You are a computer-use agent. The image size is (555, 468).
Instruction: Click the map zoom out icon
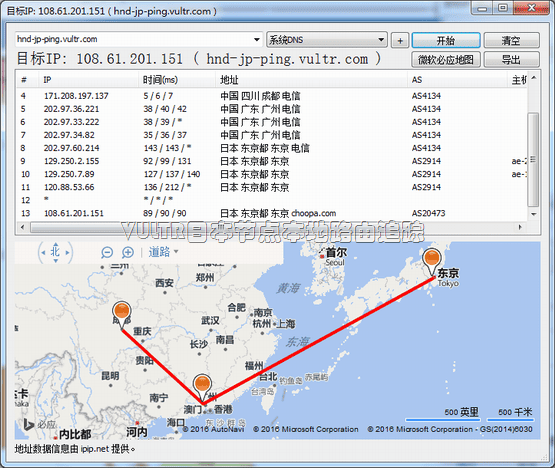tap(107, 252)
